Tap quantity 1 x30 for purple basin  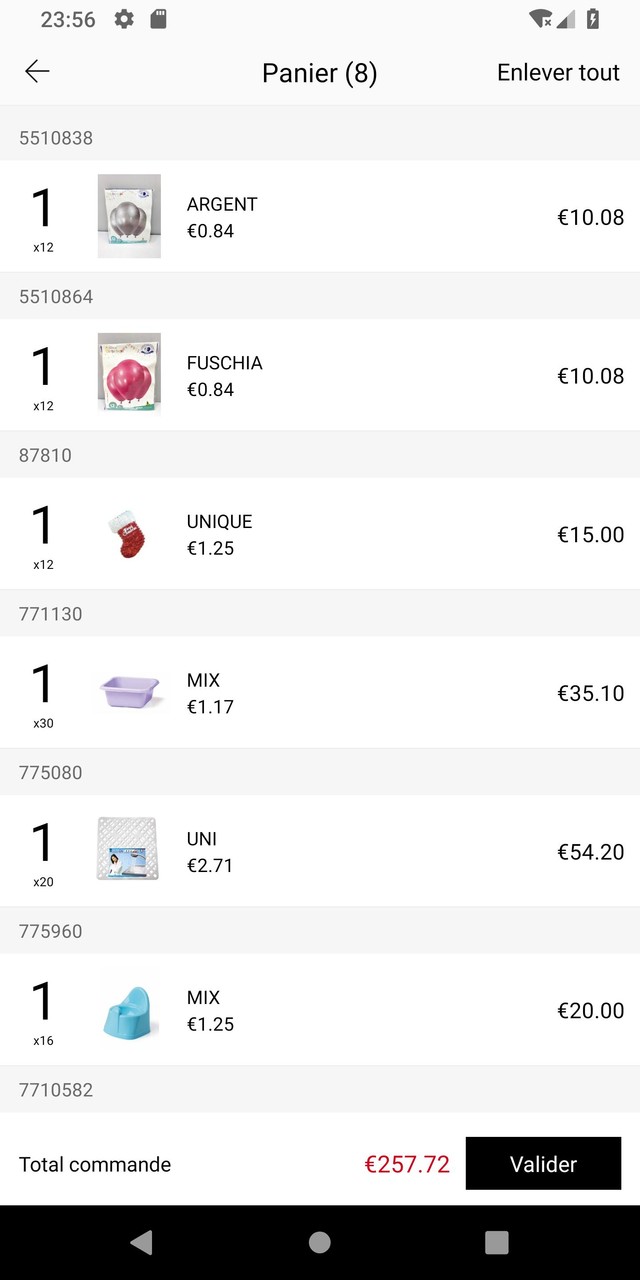point(42,693)
